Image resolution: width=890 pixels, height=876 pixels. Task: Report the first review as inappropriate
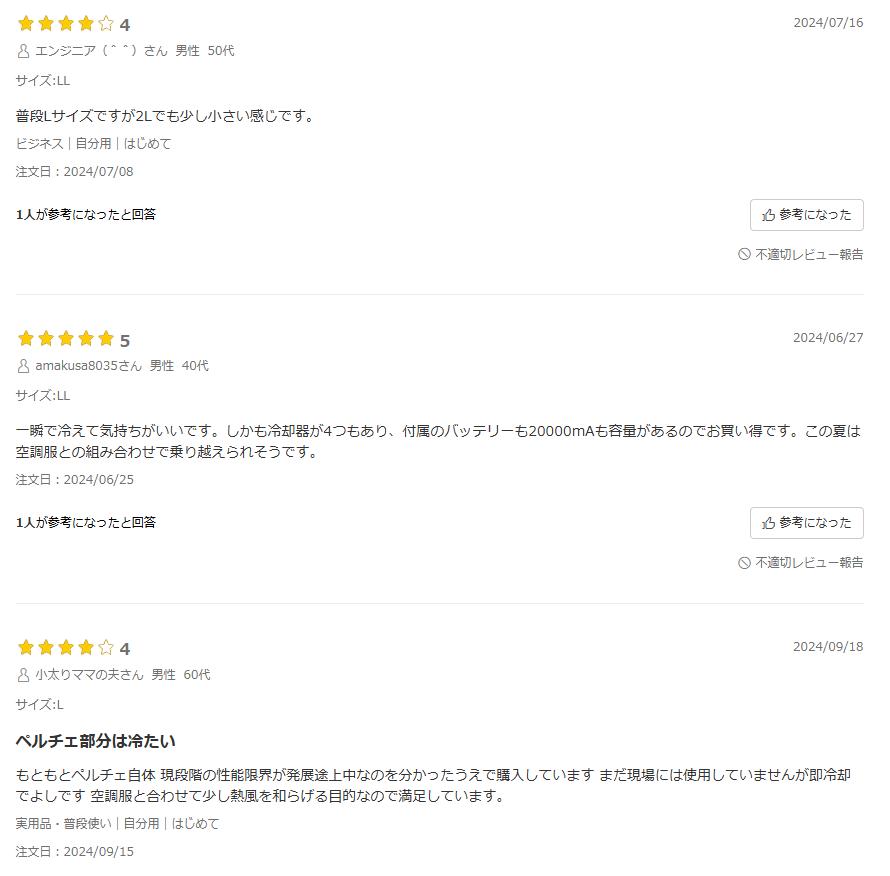coord(800,254)
